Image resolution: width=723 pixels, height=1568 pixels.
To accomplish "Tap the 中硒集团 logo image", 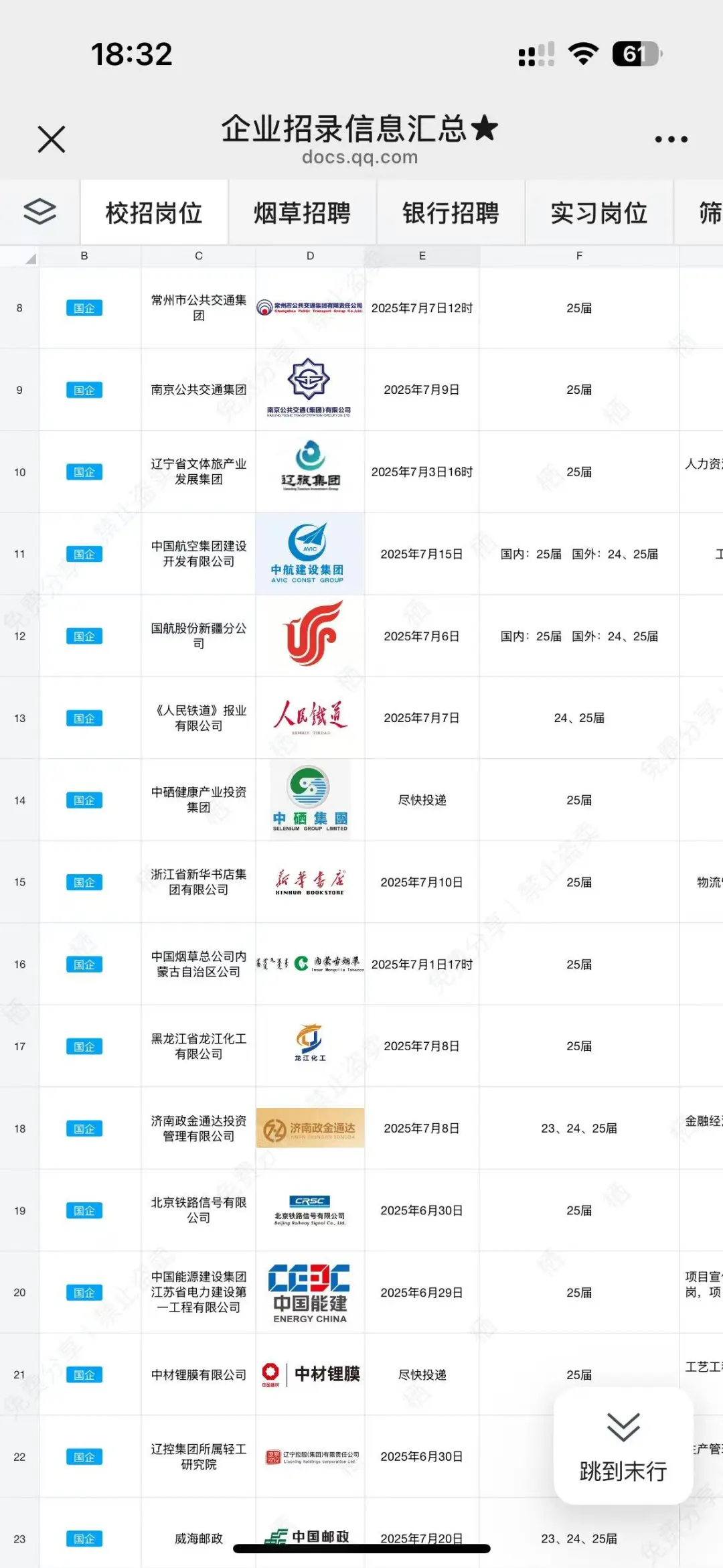I will pos(310,799).
